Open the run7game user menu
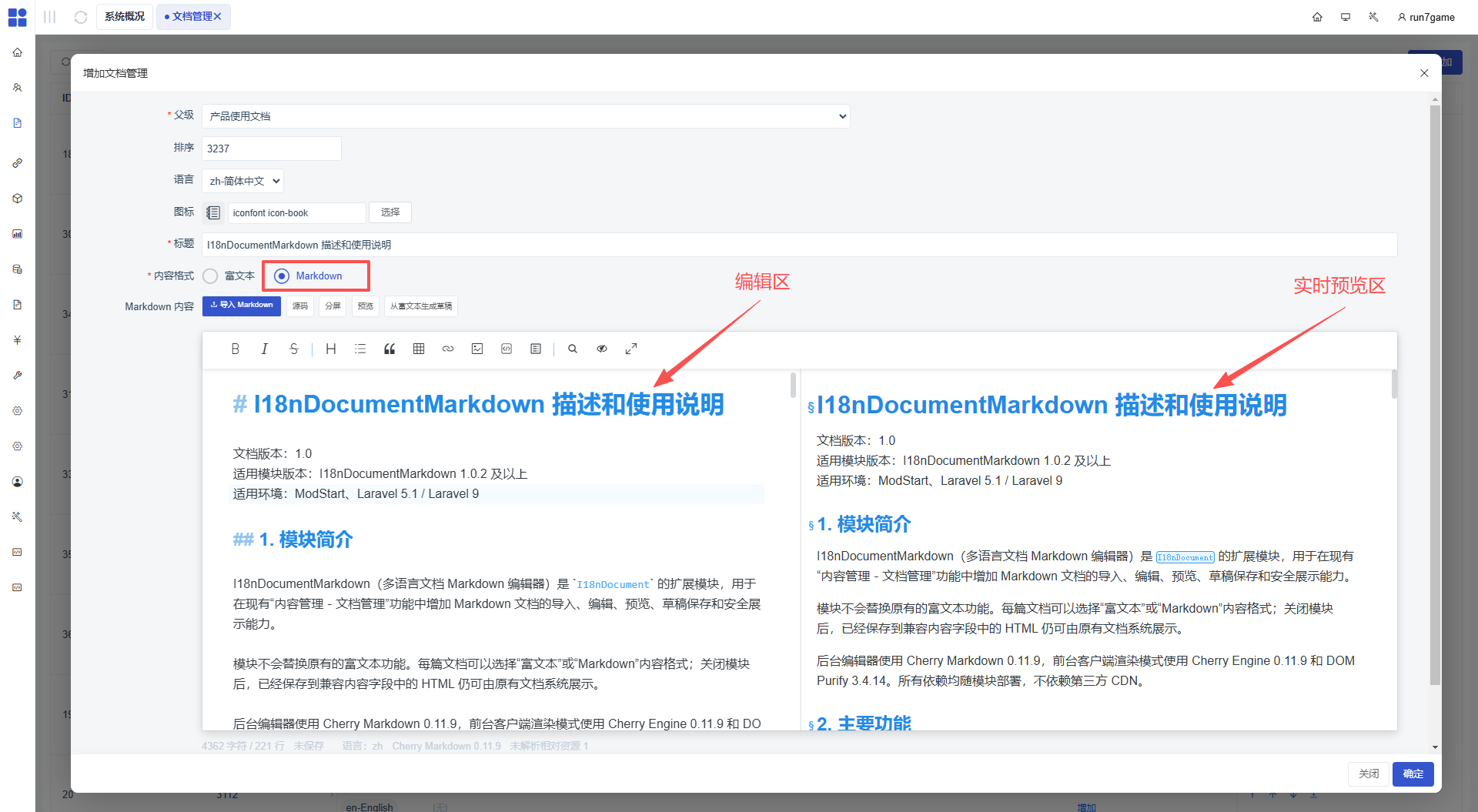Viewport: 1478px width, 812px height. tap(1426, 17)
